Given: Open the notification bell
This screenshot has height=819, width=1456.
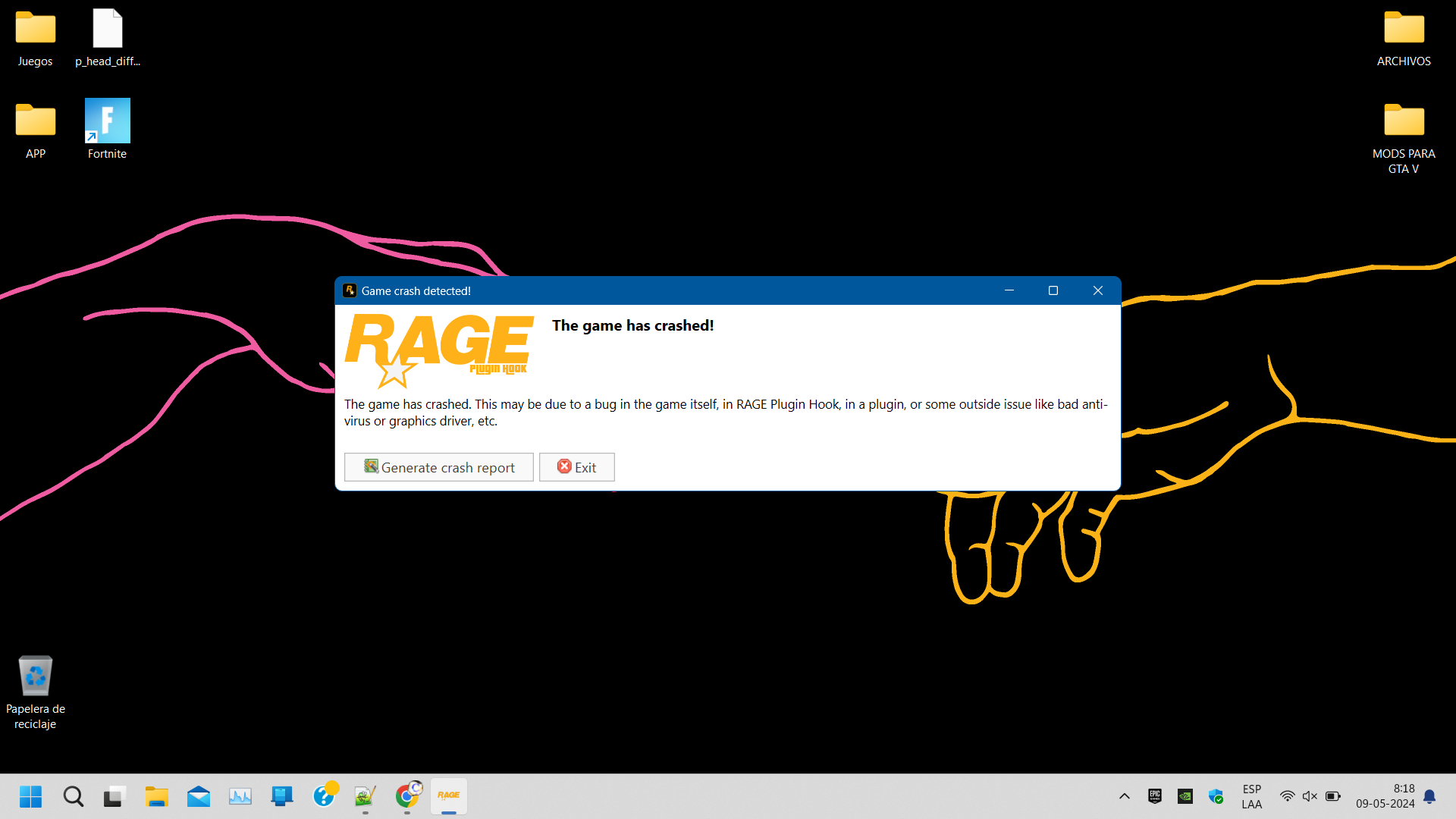Looking at the screenshot, I should (1429, 796).
